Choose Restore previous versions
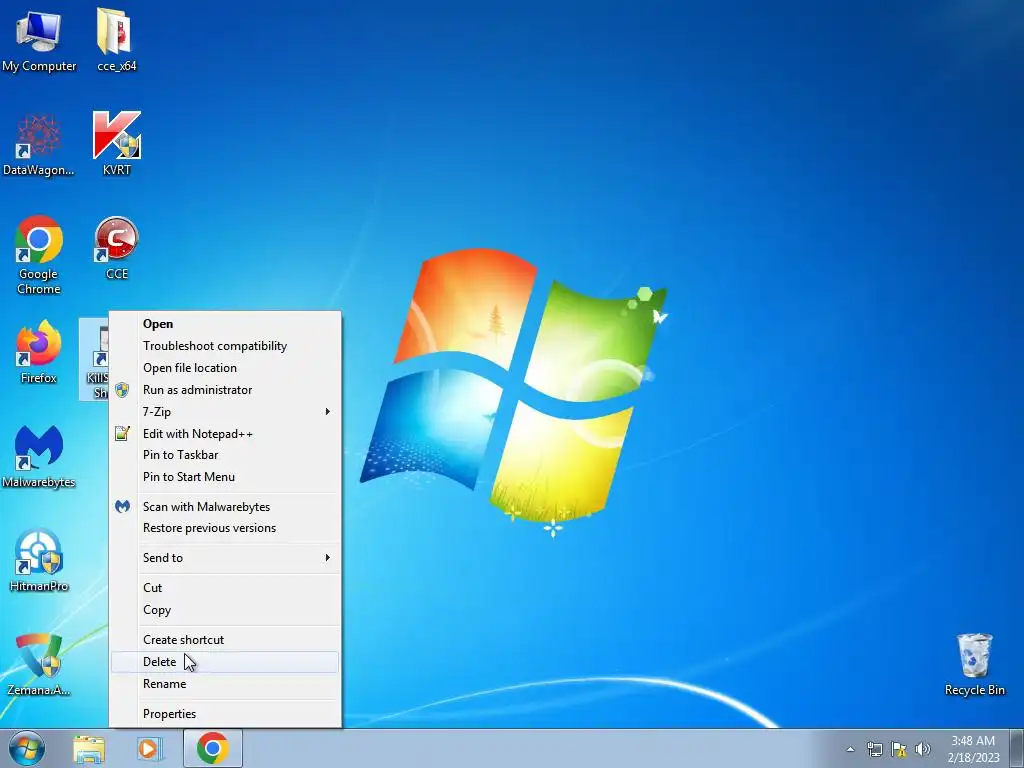1024x768 pixels. tap(225, 528)
